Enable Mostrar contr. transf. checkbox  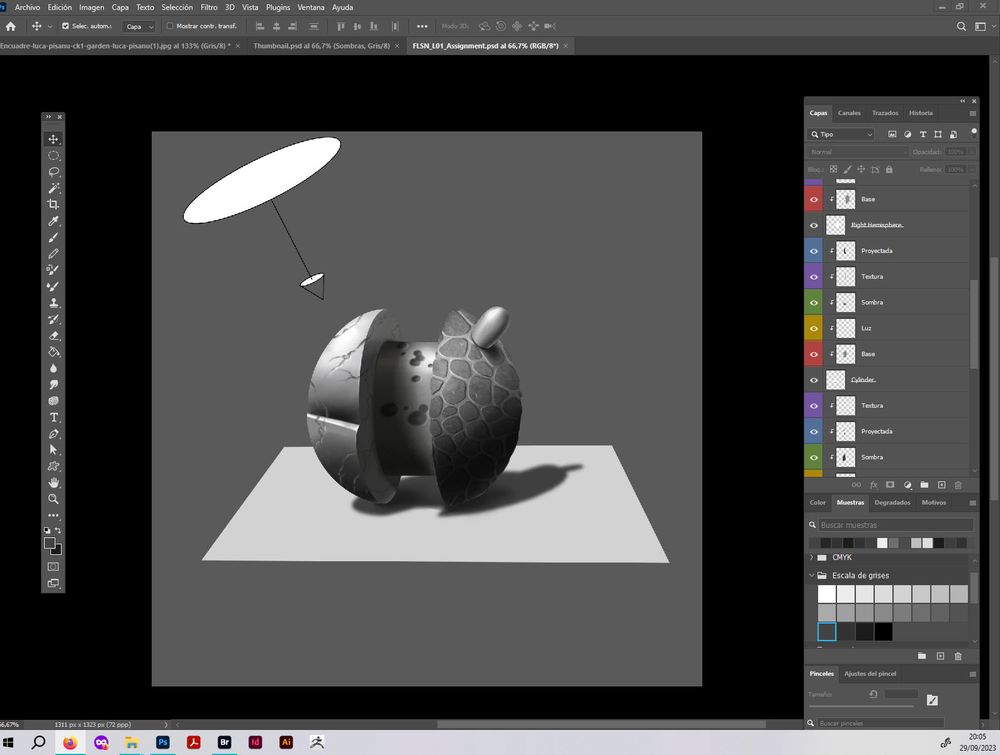(170, 26)
